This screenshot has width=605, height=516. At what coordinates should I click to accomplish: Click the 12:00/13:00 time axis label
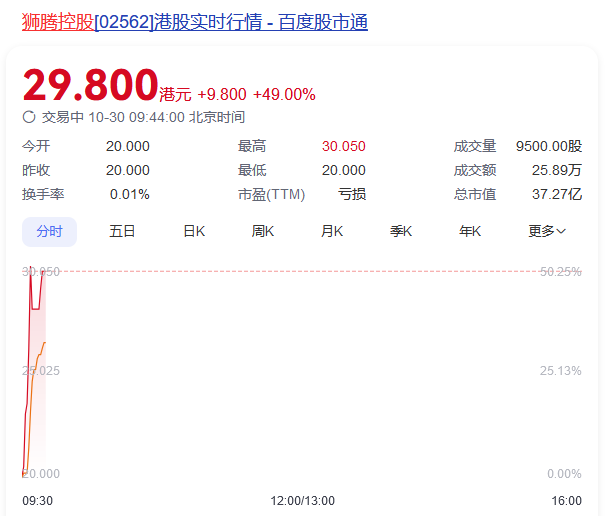coord(303,500)
